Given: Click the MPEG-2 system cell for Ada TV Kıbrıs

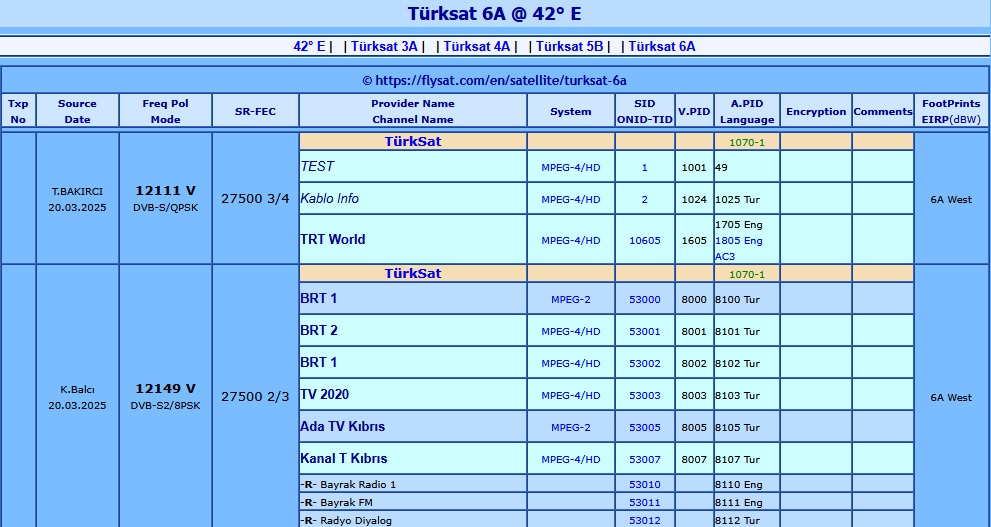Looking at the screenshot, I should coord(571,427).
